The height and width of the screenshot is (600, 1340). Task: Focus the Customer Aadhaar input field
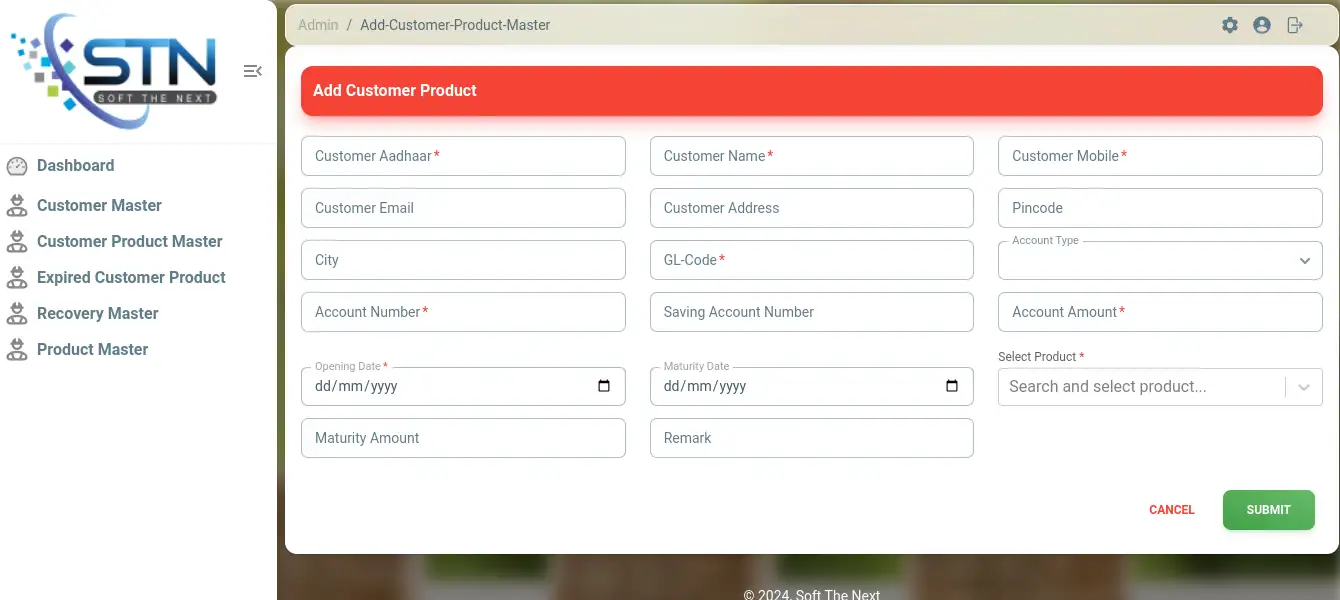[x=463, y=156]
